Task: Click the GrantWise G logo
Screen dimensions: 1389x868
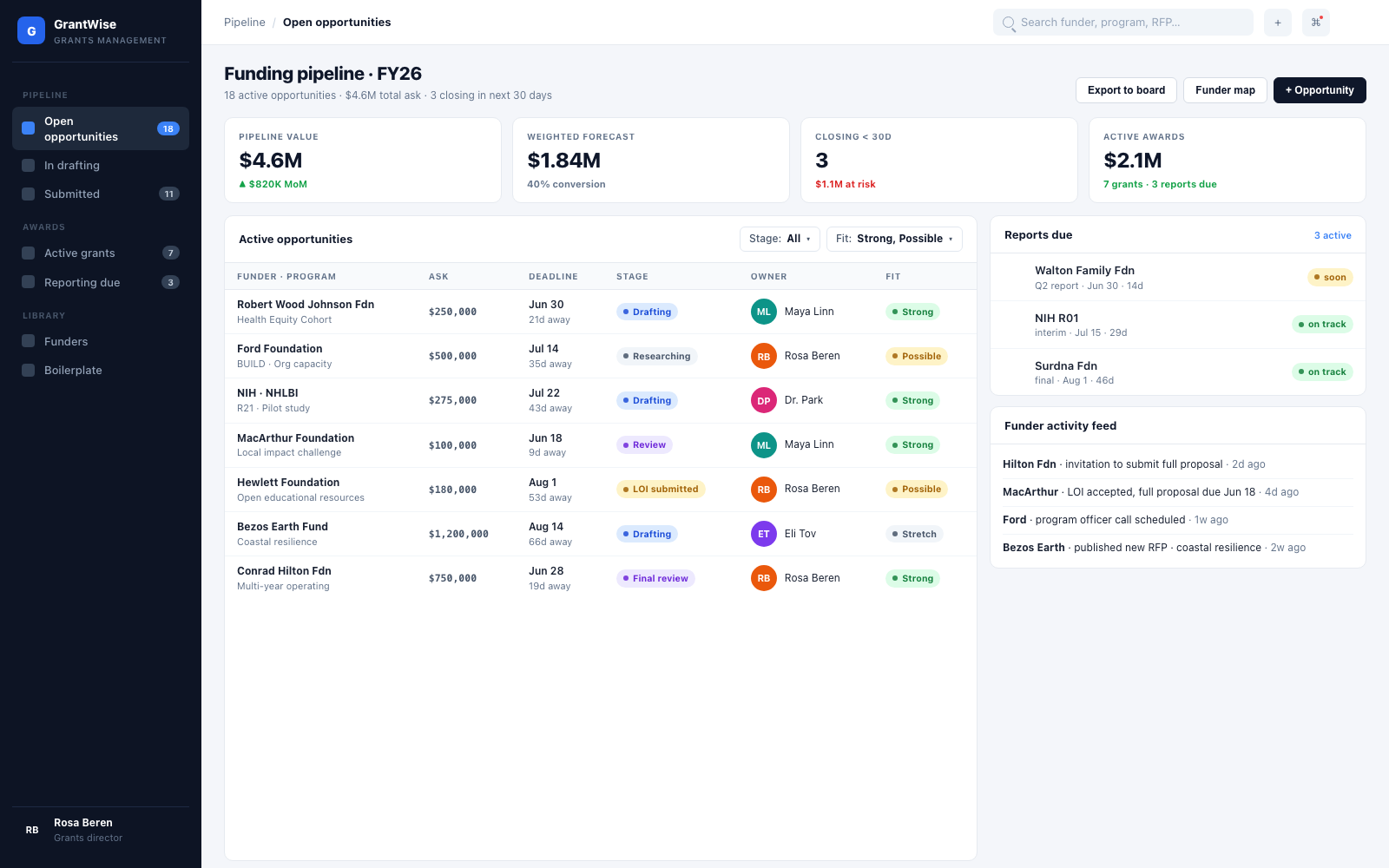Action: click(31, 30)
